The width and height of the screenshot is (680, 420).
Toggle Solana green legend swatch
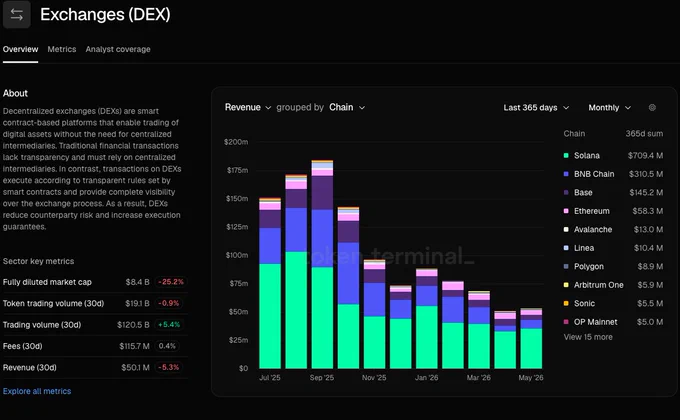tap(566, 155)
